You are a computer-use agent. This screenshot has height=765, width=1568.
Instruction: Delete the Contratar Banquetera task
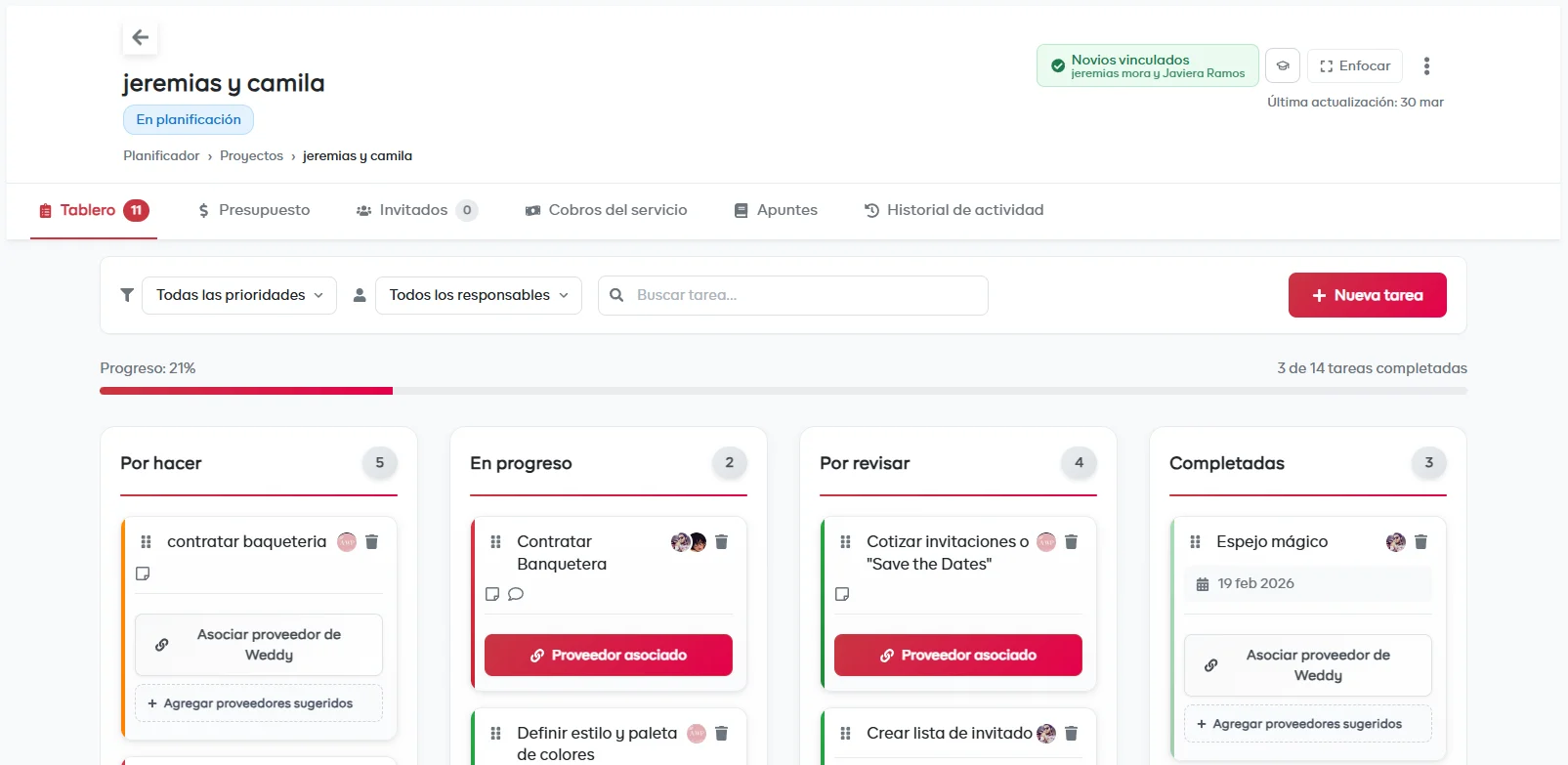[721, 542]
